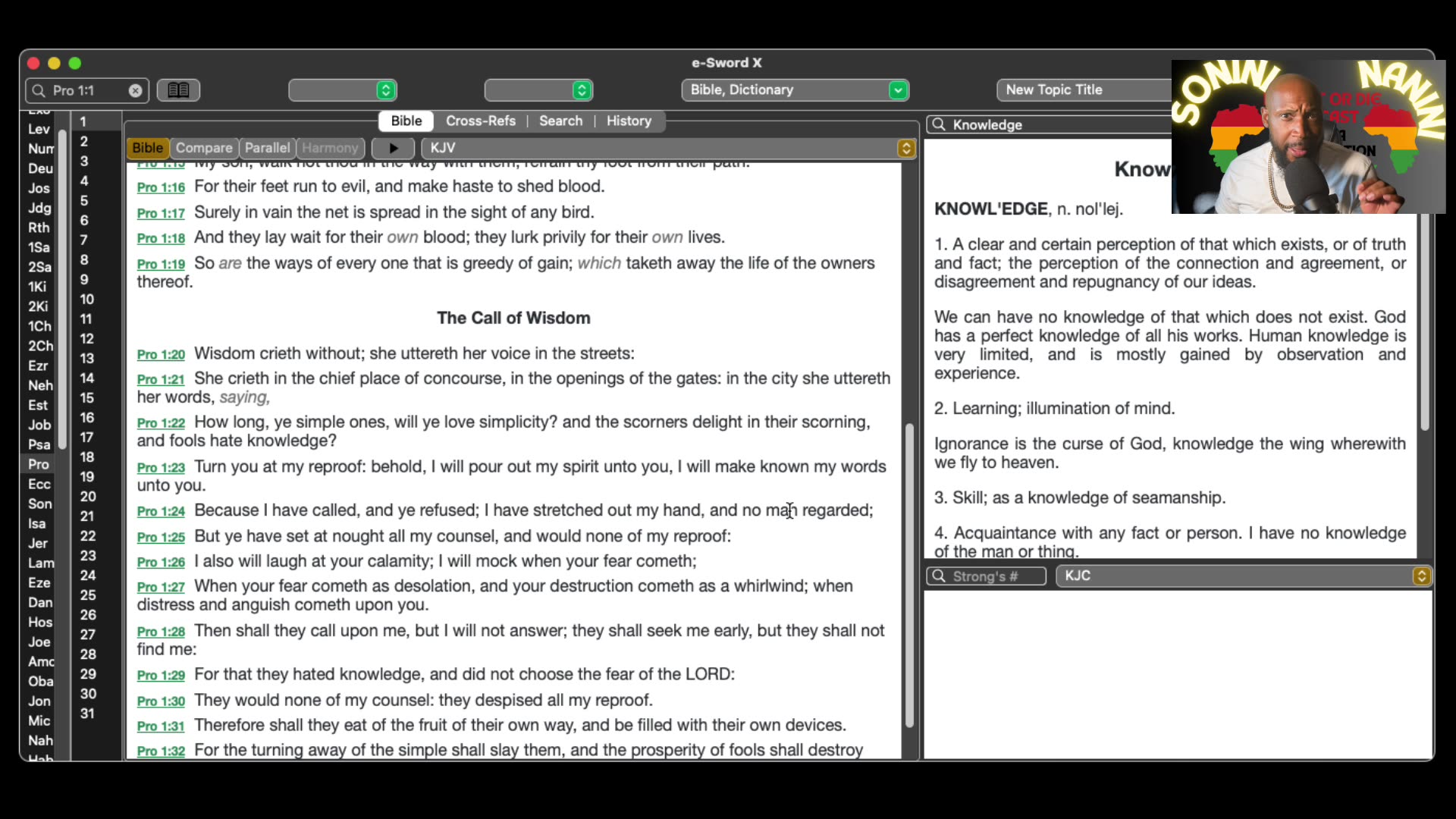The image size is (1456, 819).
Task: Switch to the Cross-Refs tab
Action: 480,121
